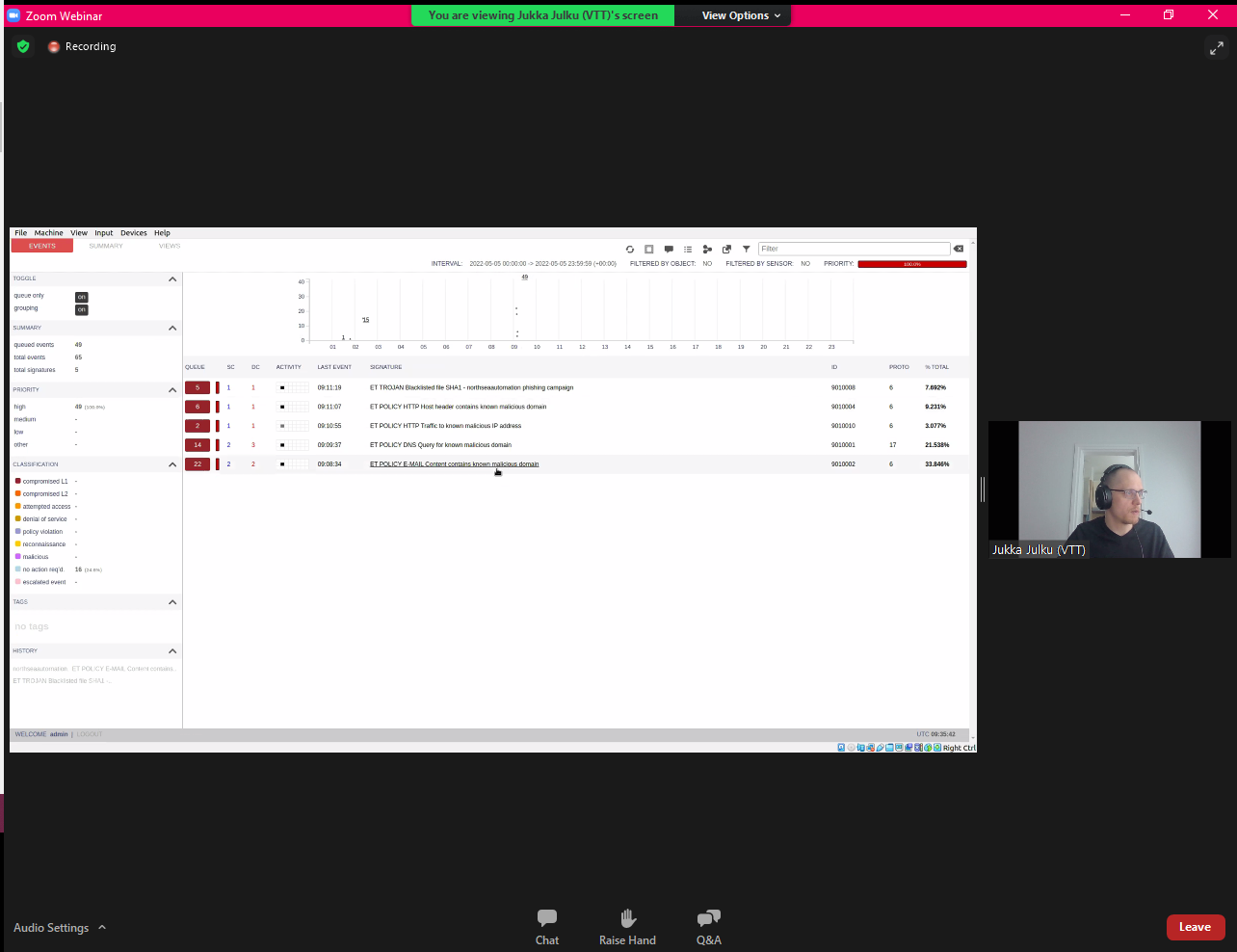1237x952 pixels.
Task: Click the refresh icon in the Squert toolbar
Action: [x=630, y=249]
